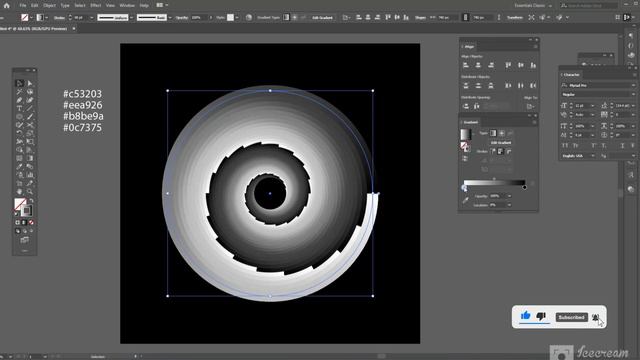Click the Home icon in the top bar
This screenshot has height=360, width=640.
7,5
